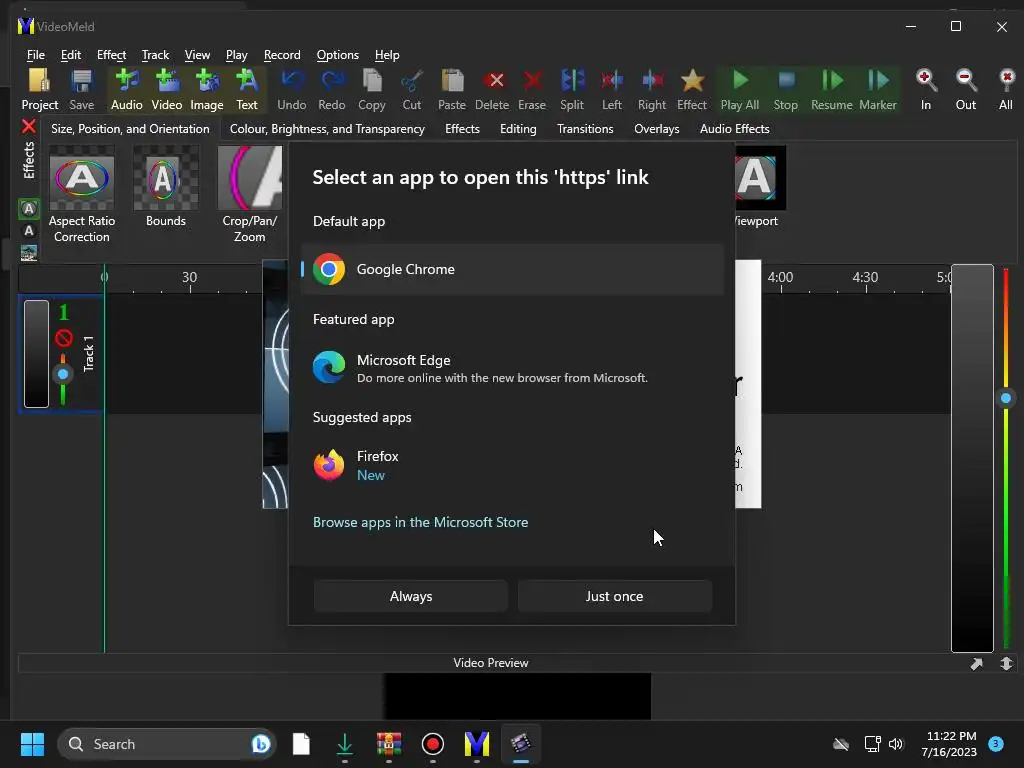
Task: Zoom In on the timeline
Action: pyautogui.click(x=926, y=89)
